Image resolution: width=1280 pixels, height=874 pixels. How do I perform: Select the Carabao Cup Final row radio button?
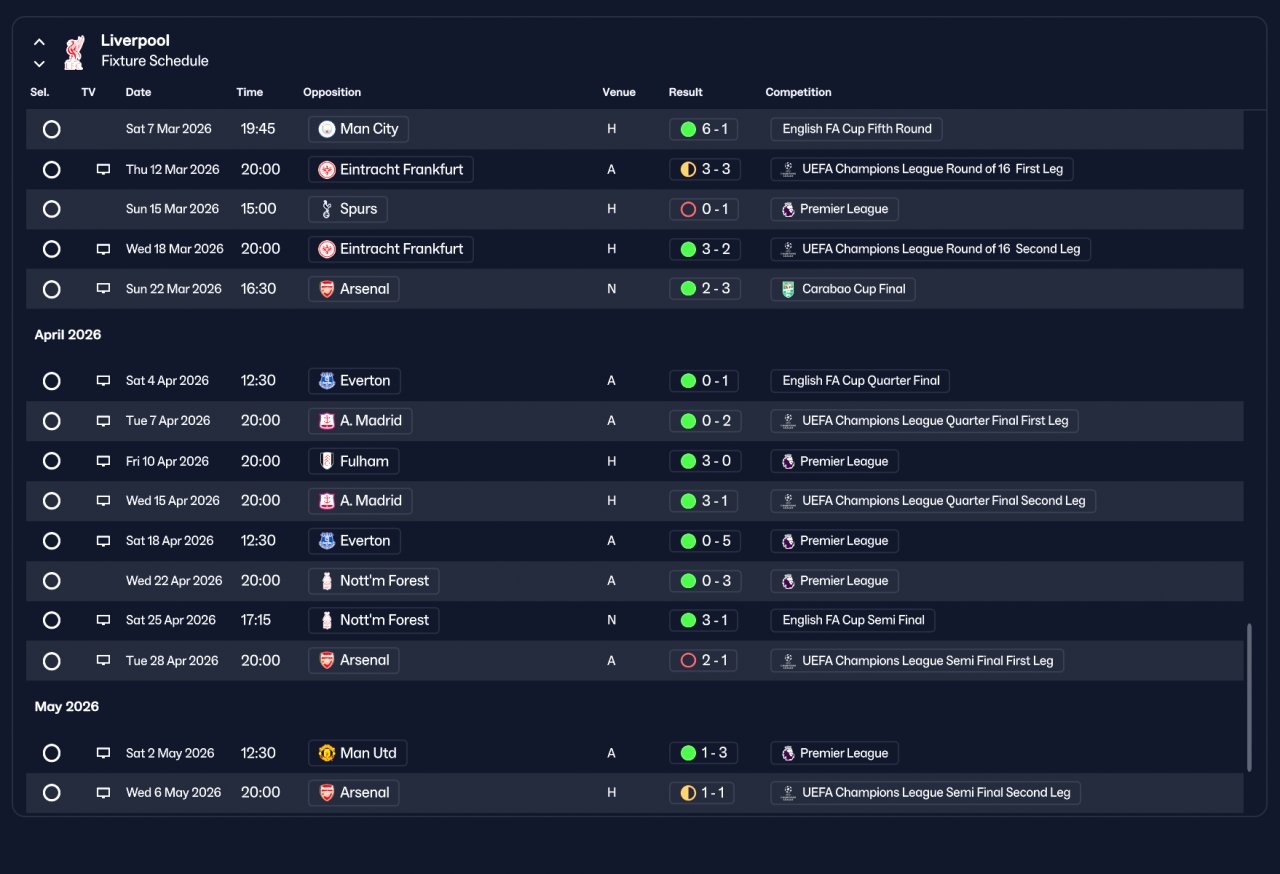52,289
